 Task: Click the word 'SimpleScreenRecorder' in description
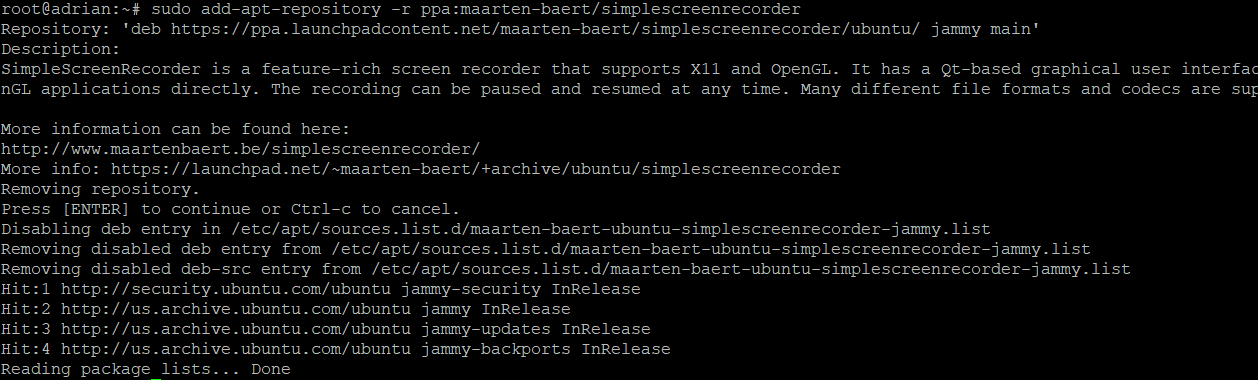(x=101, y=69)
